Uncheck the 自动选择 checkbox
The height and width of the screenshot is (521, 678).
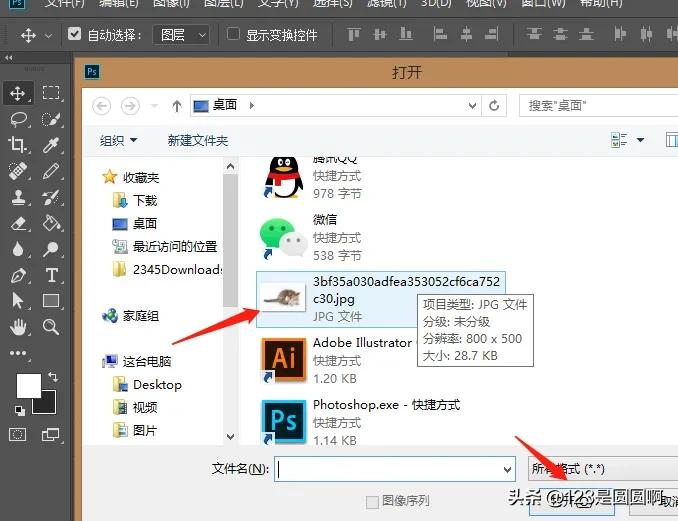tap(74, 34)
